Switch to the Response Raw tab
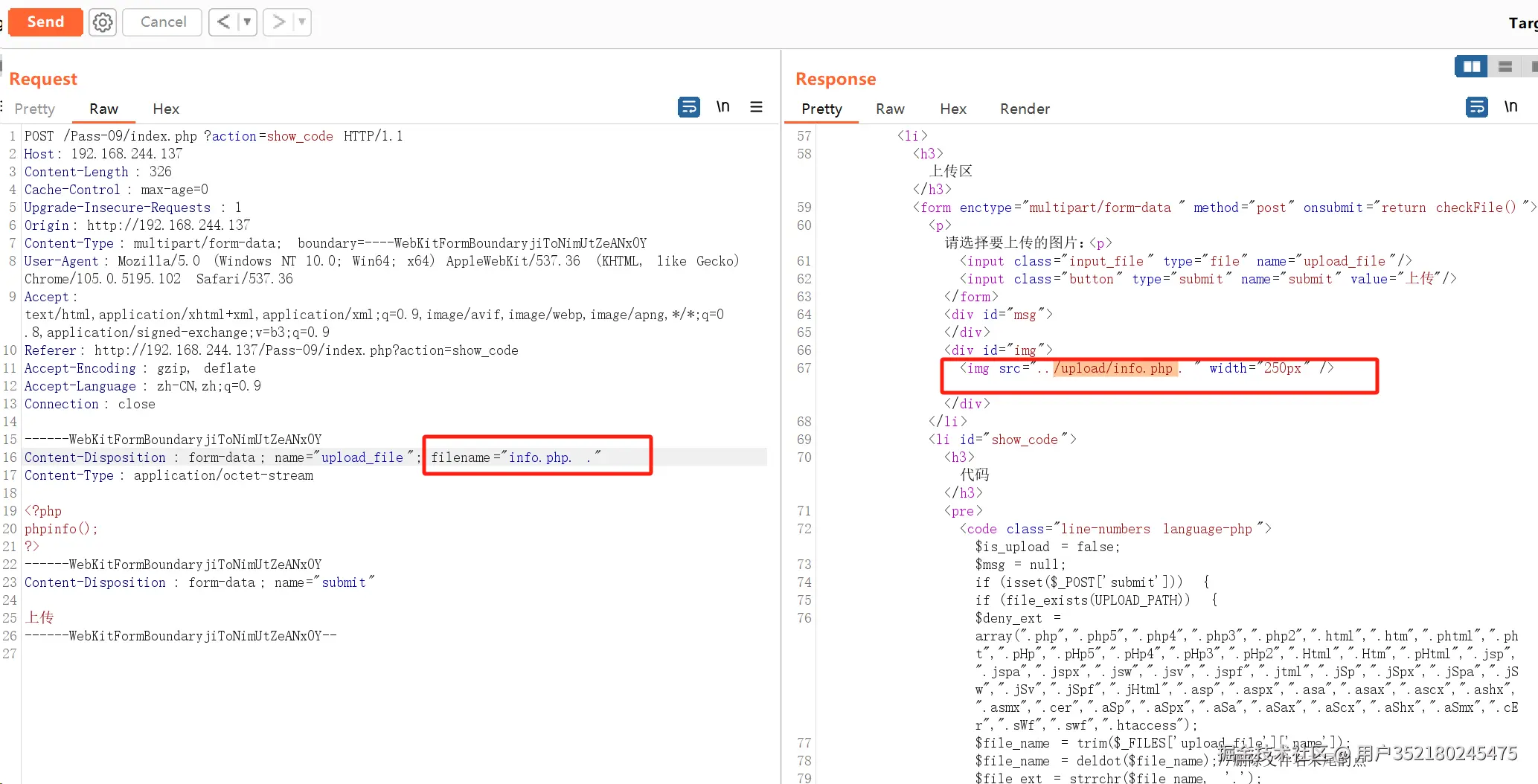Screen dimensions: 1538x784 pyautogui.click(x=890, y=109)
